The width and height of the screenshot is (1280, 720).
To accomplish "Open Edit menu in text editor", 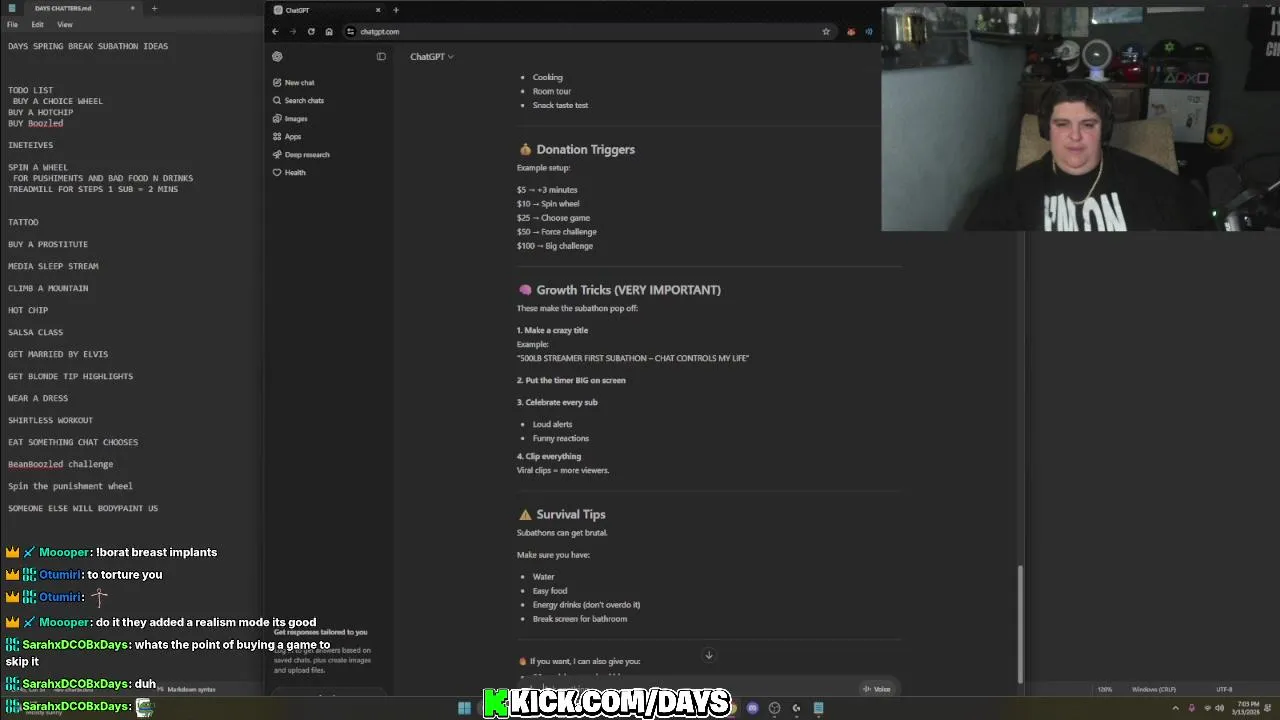I will 37,25.
